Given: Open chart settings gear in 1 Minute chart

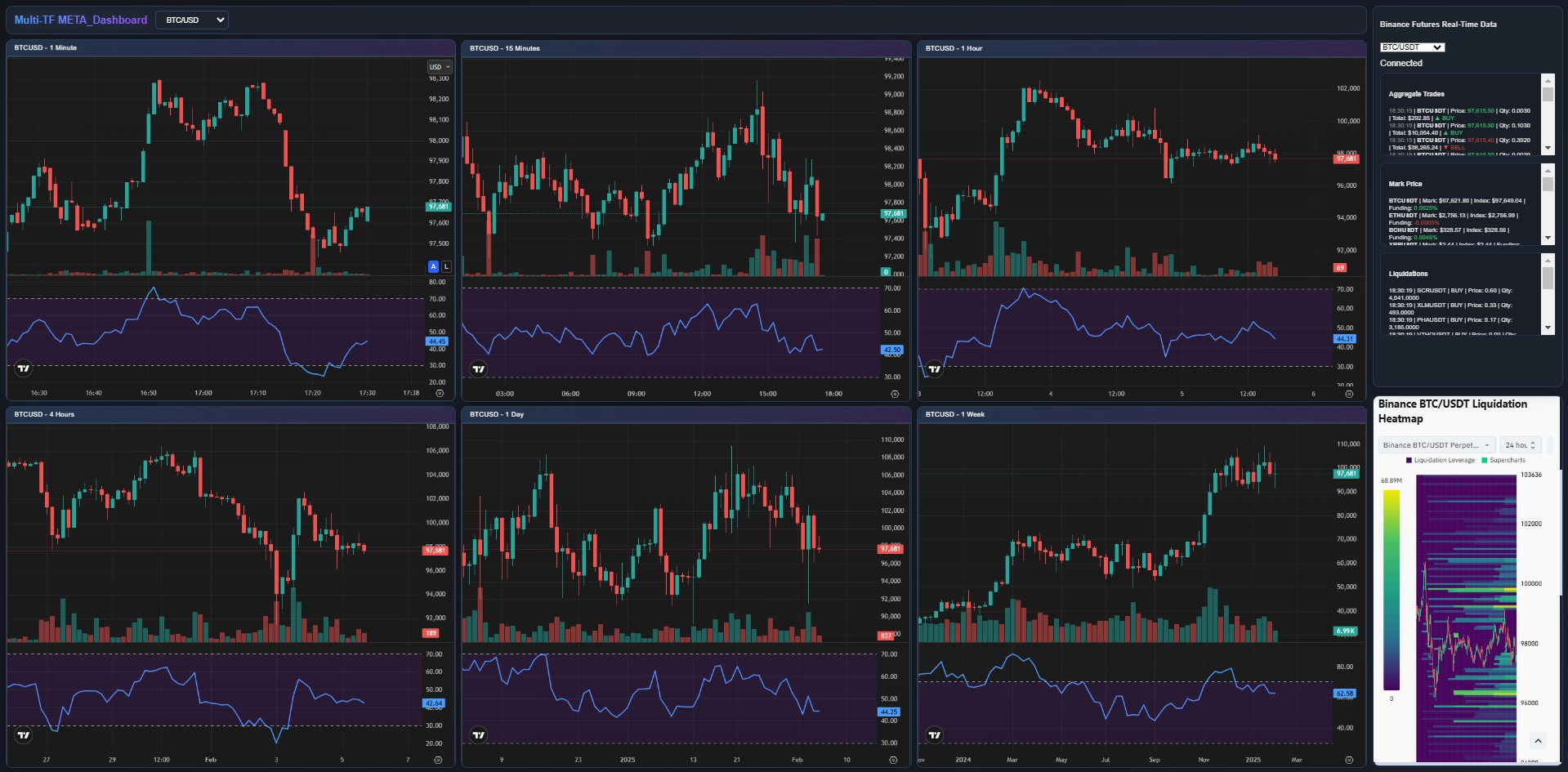Looking at the screenshot, I should pos(440,393).
